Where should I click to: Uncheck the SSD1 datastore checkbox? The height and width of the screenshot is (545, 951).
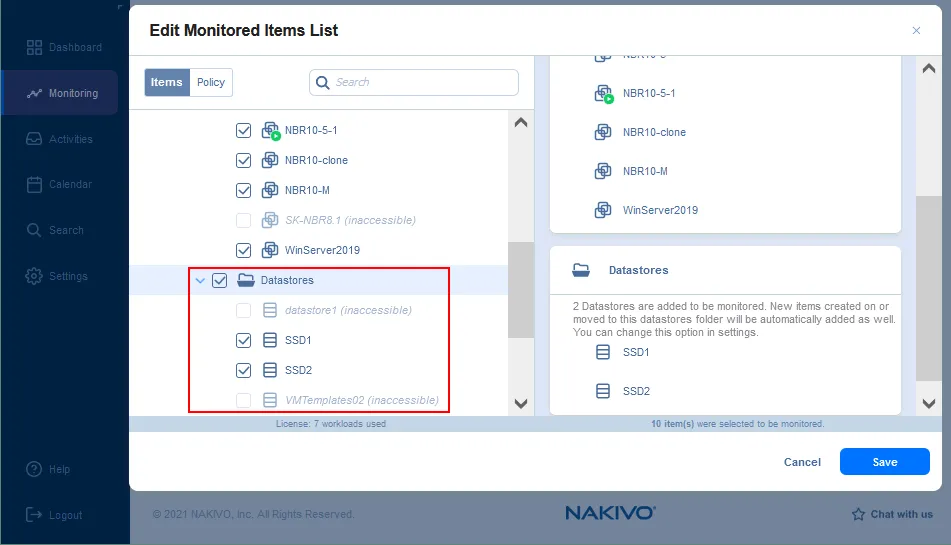click(x=243, y=340)
